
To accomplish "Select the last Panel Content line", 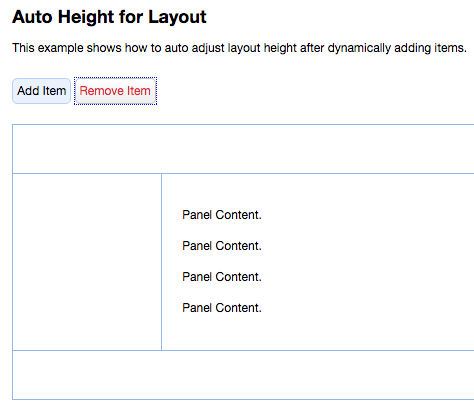I will pos(222,308).
